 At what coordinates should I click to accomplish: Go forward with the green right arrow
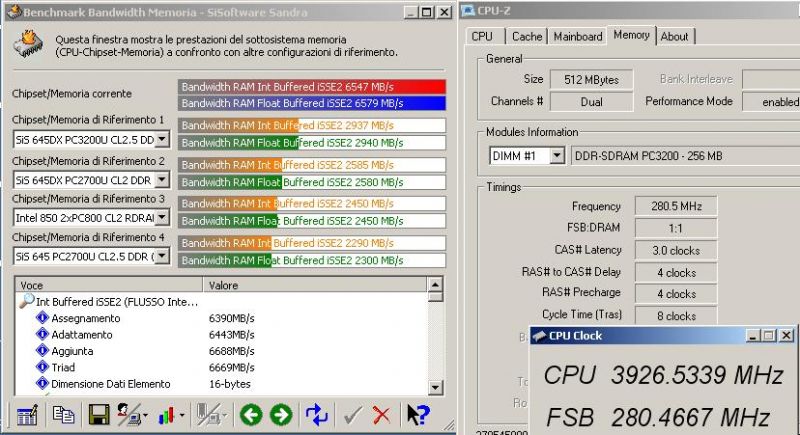coord(281,415)
